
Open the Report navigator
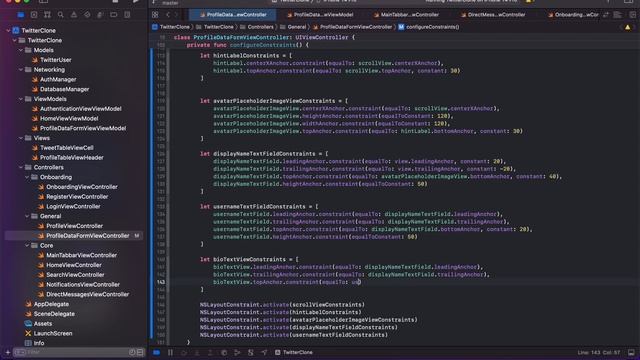pyautogui.click(x=127, y=15)
